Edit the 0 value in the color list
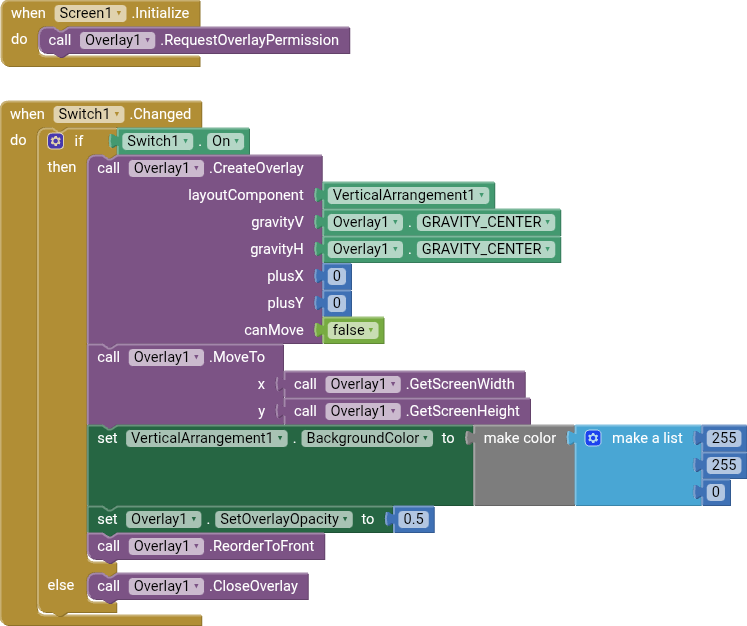Image resolution: width=747 pixels, height=626 pixels. coord(714,492)
